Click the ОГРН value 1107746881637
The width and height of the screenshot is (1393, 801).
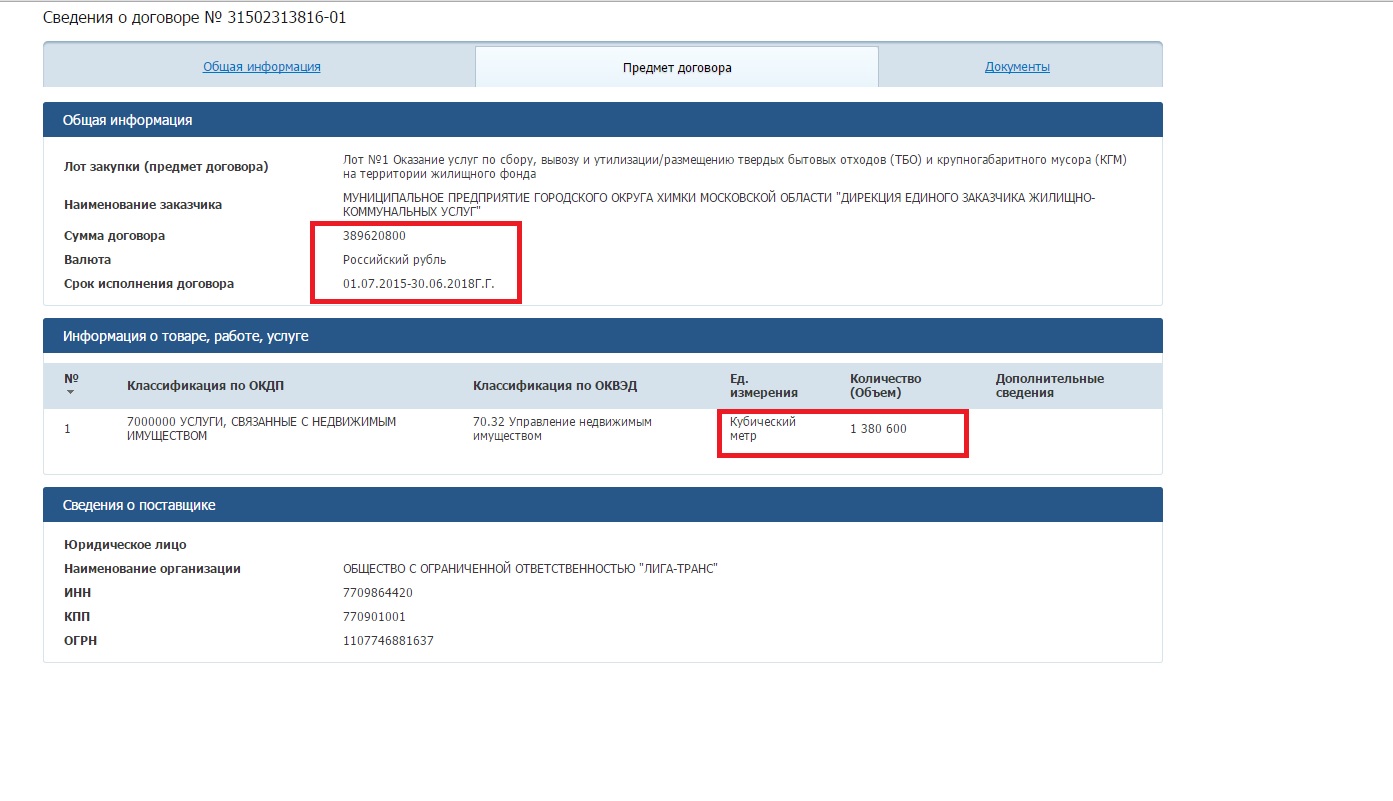pyautogui.click(x=388, y=641)
